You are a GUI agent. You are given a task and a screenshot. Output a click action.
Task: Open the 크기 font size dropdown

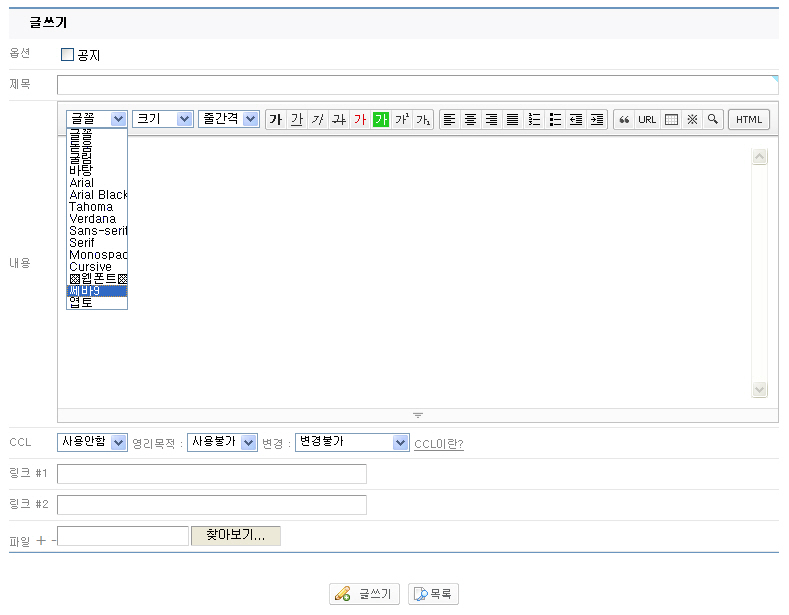(163, 118)
